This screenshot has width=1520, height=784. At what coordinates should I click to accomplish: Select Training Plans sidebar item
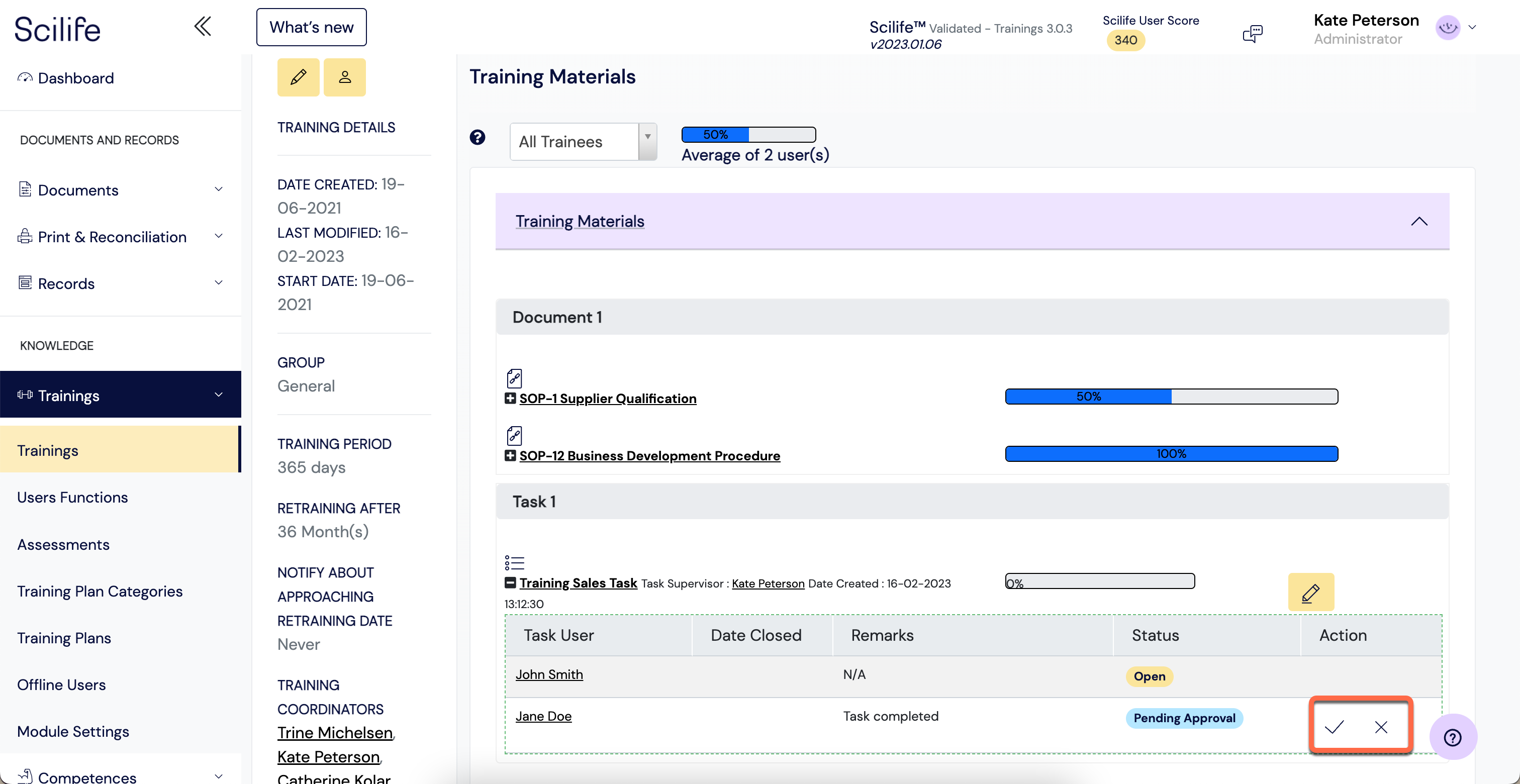64,638
